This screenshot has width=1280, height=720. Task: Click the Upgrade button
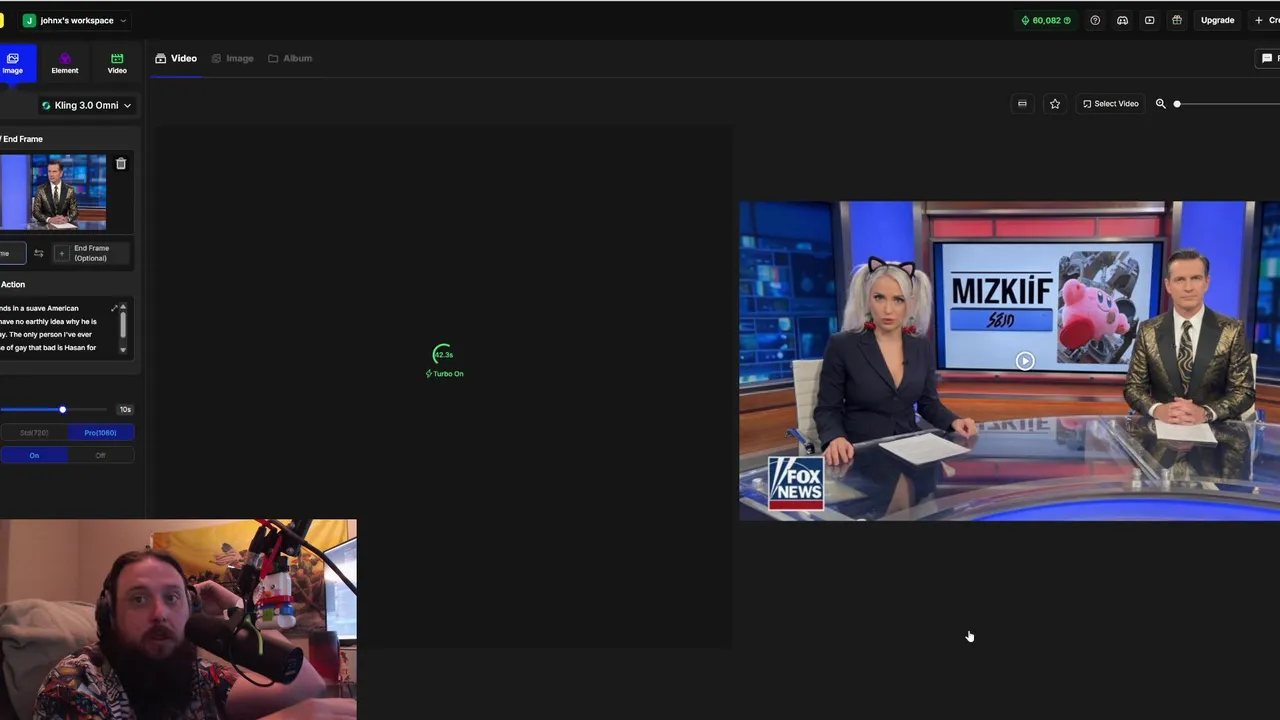(1217, 20)
